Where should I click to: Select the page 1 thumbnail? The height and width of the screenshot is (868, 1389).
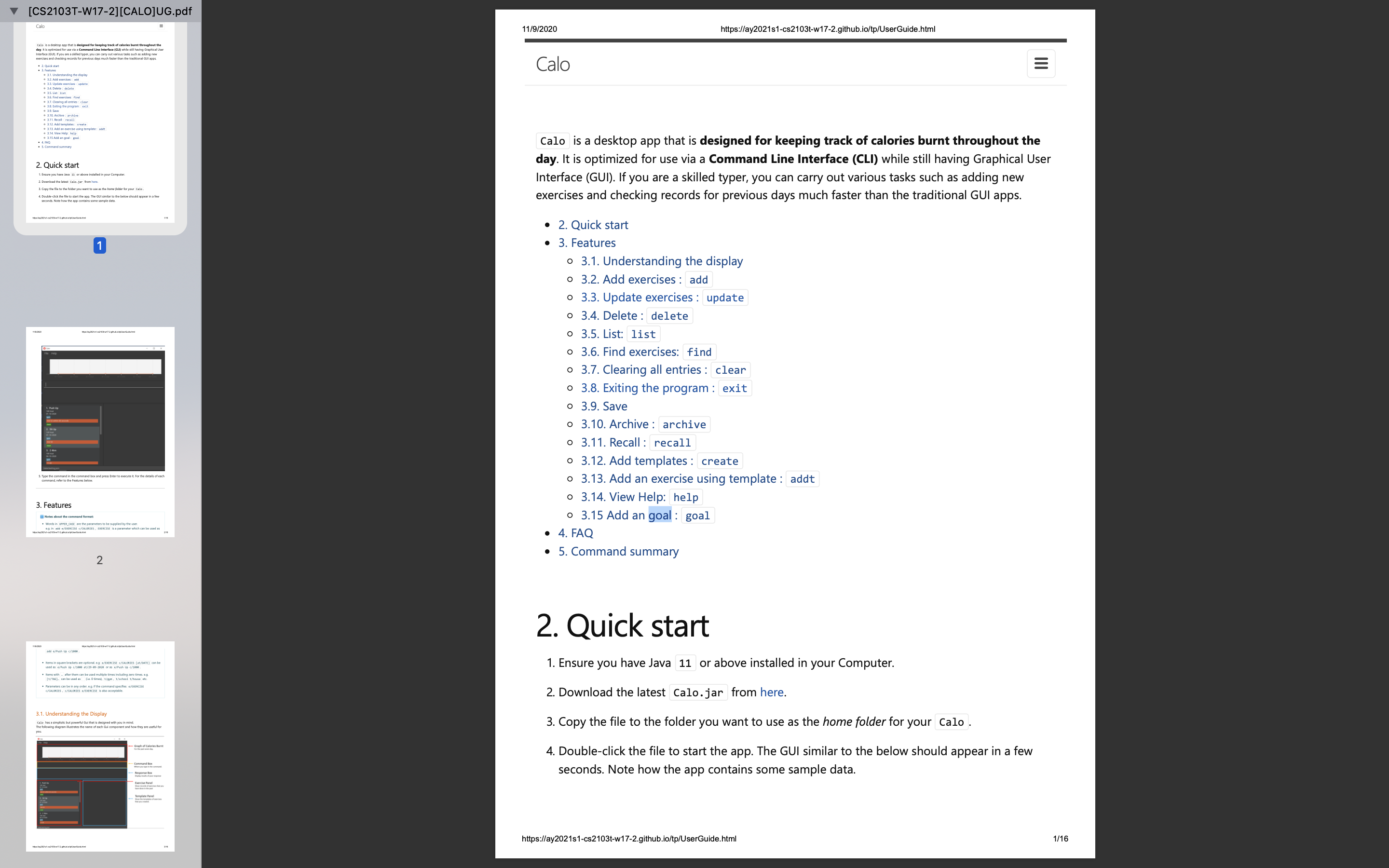coord(100,122)
